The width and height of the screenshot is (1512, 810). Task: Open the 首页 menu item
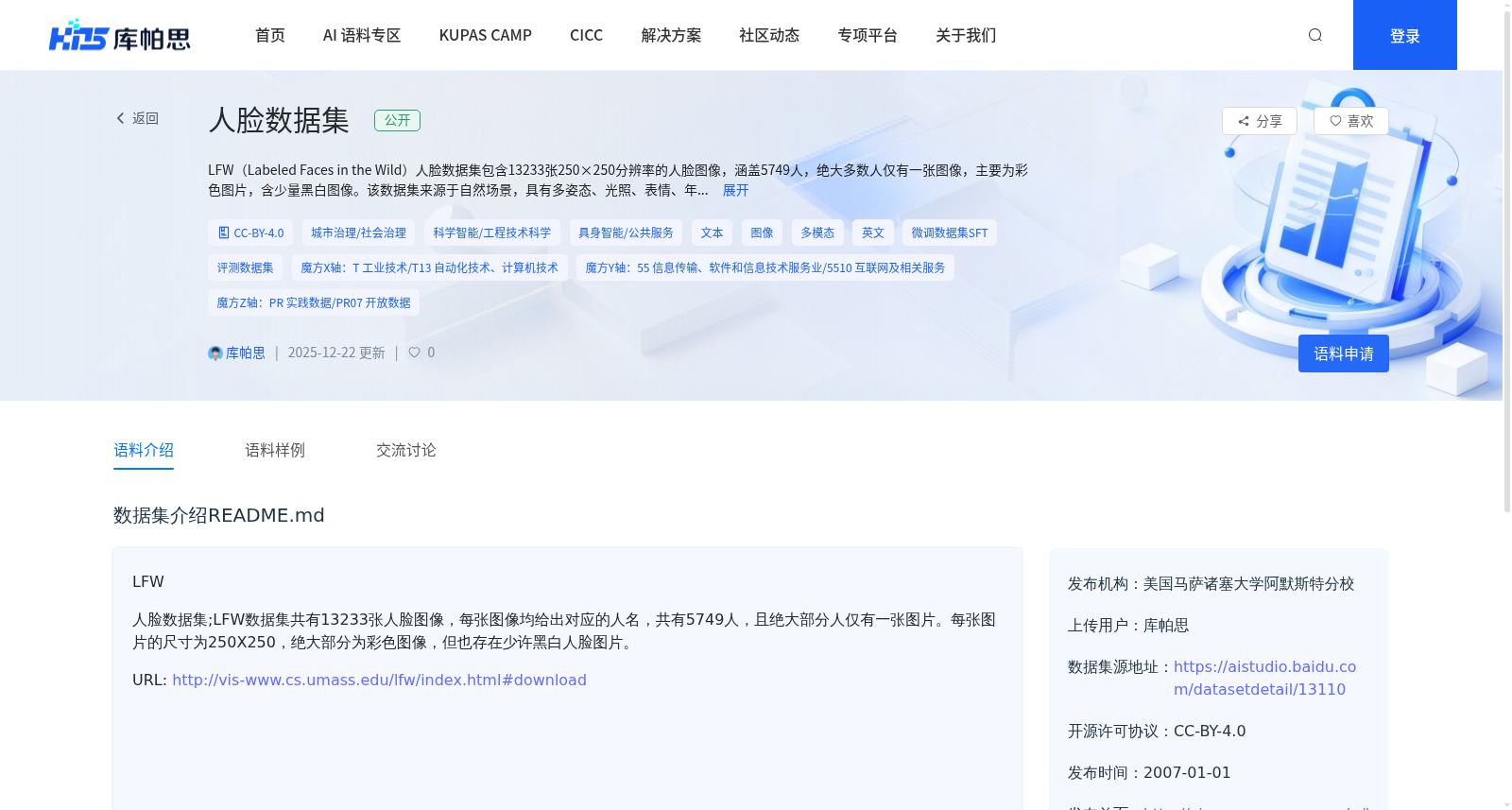(270, 35)
